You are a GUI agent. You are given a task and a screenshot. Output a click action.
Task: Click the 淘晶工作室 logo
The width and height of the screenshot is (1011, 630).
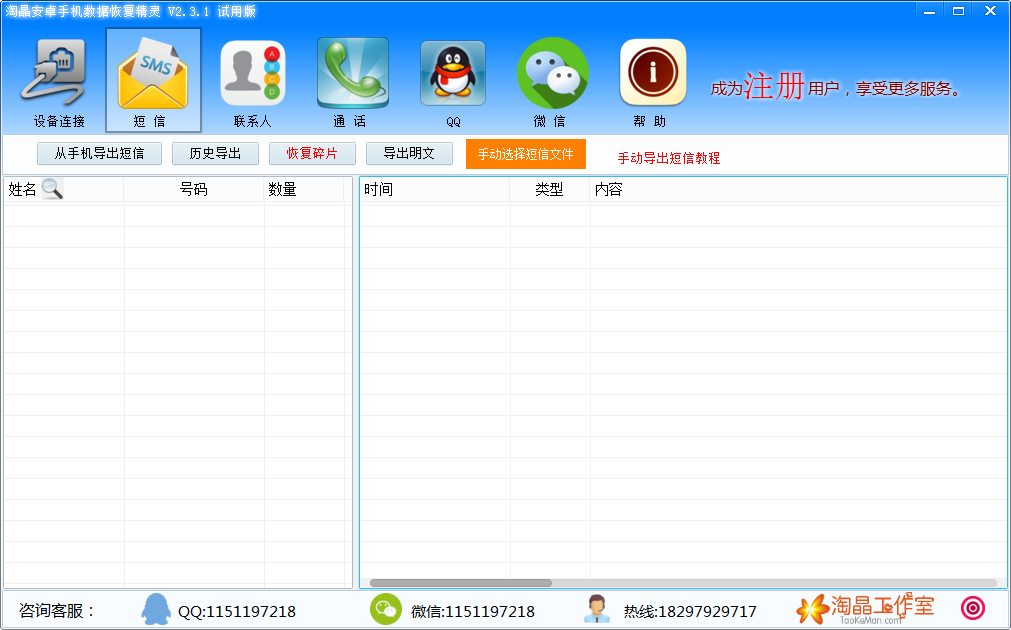(x=865, y=608)
